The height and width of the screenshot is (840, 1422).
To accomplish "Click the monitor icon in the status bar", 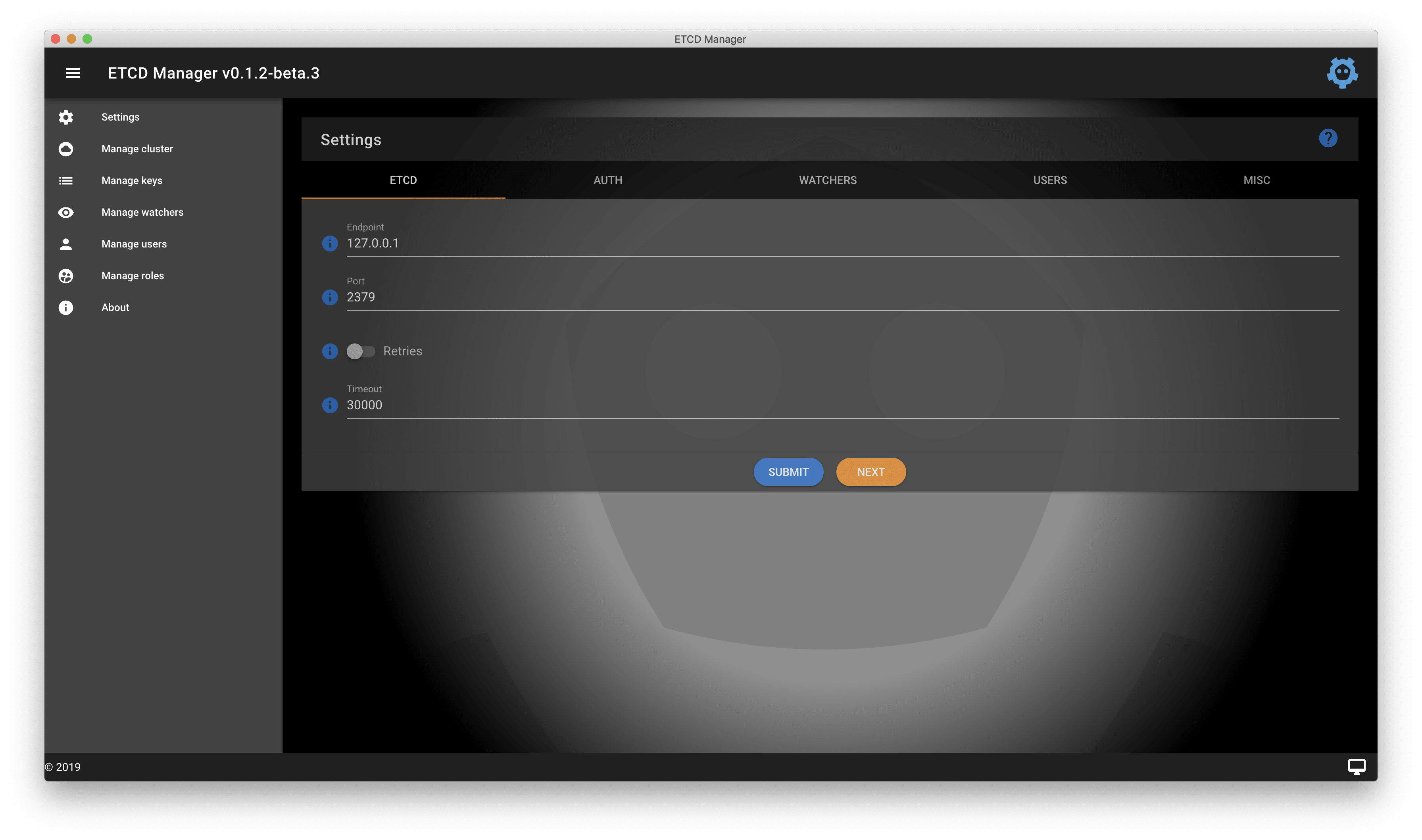I will tap(1357, 766).
